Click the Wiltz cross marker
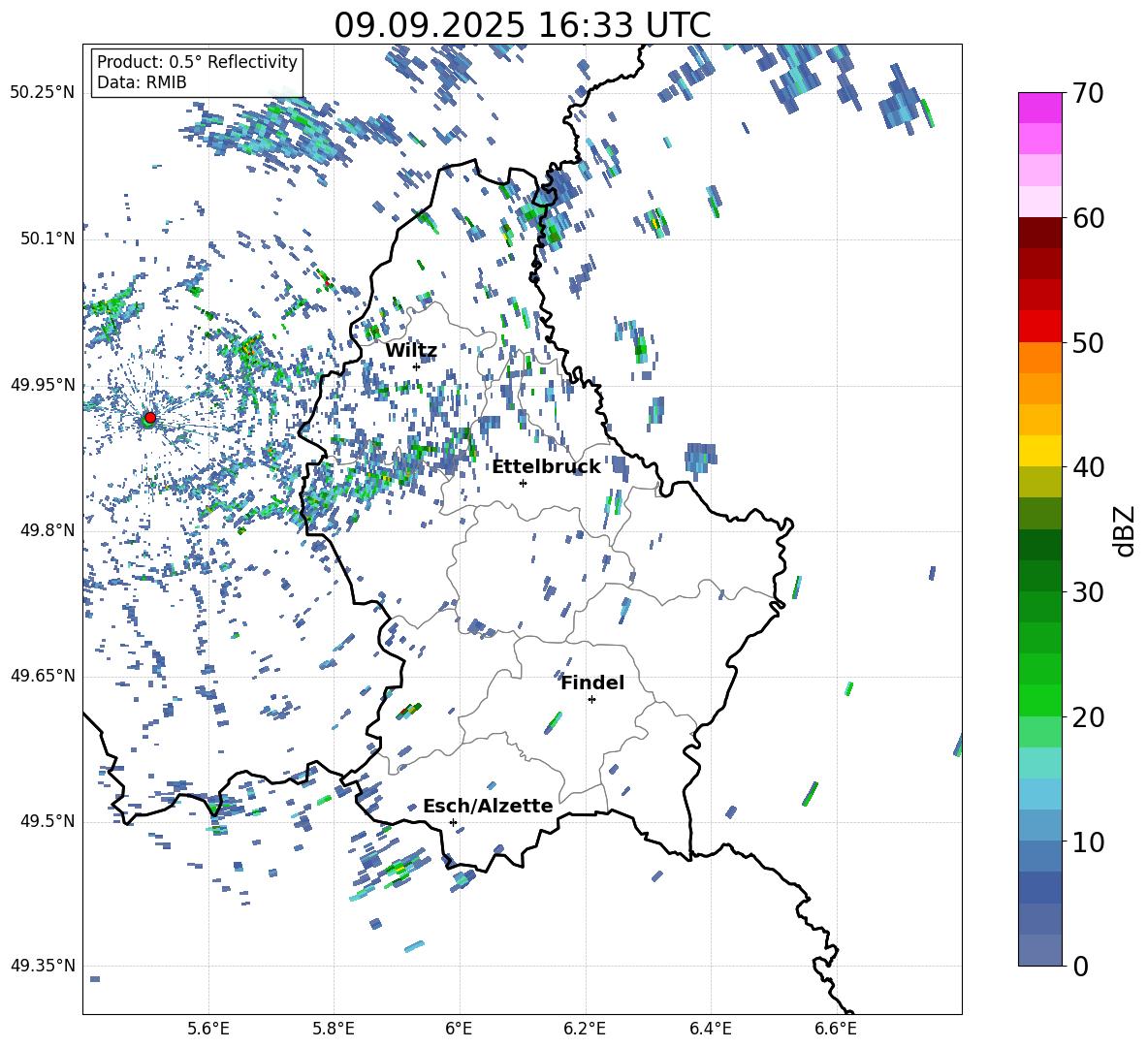The image size is (1148, 1048). pos(417,366)
